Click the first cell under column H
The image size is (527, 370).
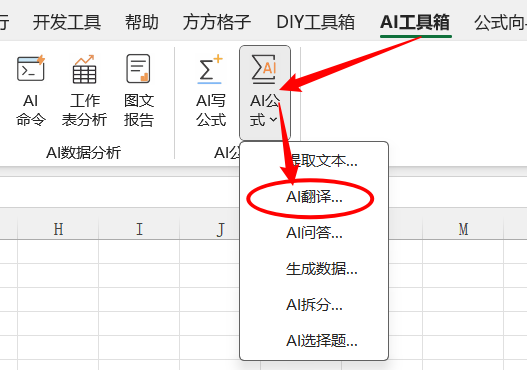point(58,251)
